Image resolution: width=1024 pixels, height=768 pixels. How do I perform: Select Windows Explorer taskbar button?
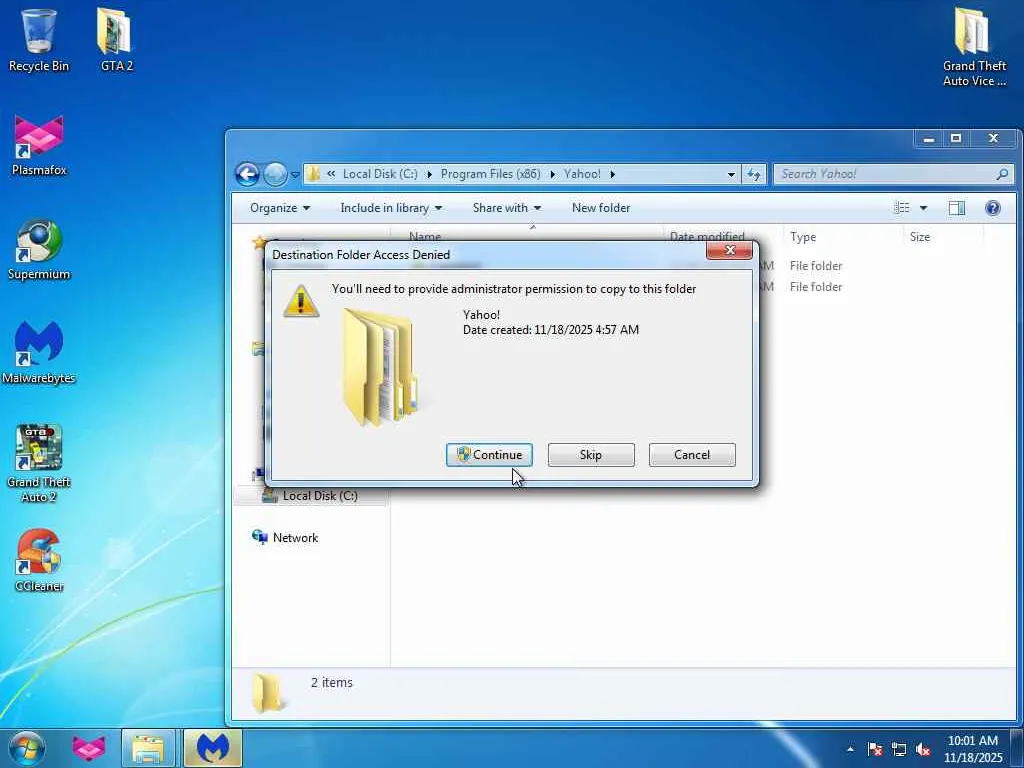[x=148, y=748]
